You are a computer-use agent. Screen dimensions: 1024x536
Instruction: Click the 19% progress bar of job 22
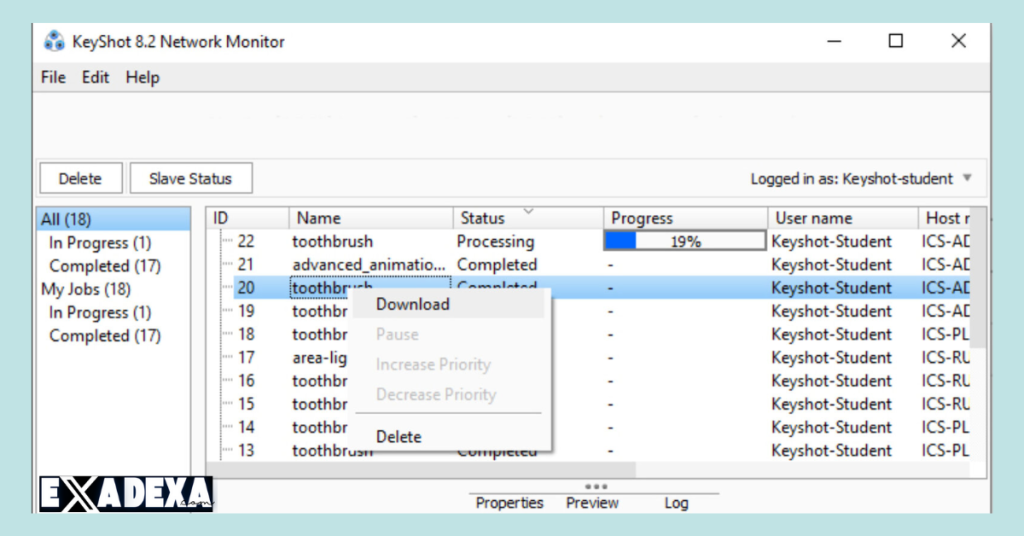click(684, 242)
